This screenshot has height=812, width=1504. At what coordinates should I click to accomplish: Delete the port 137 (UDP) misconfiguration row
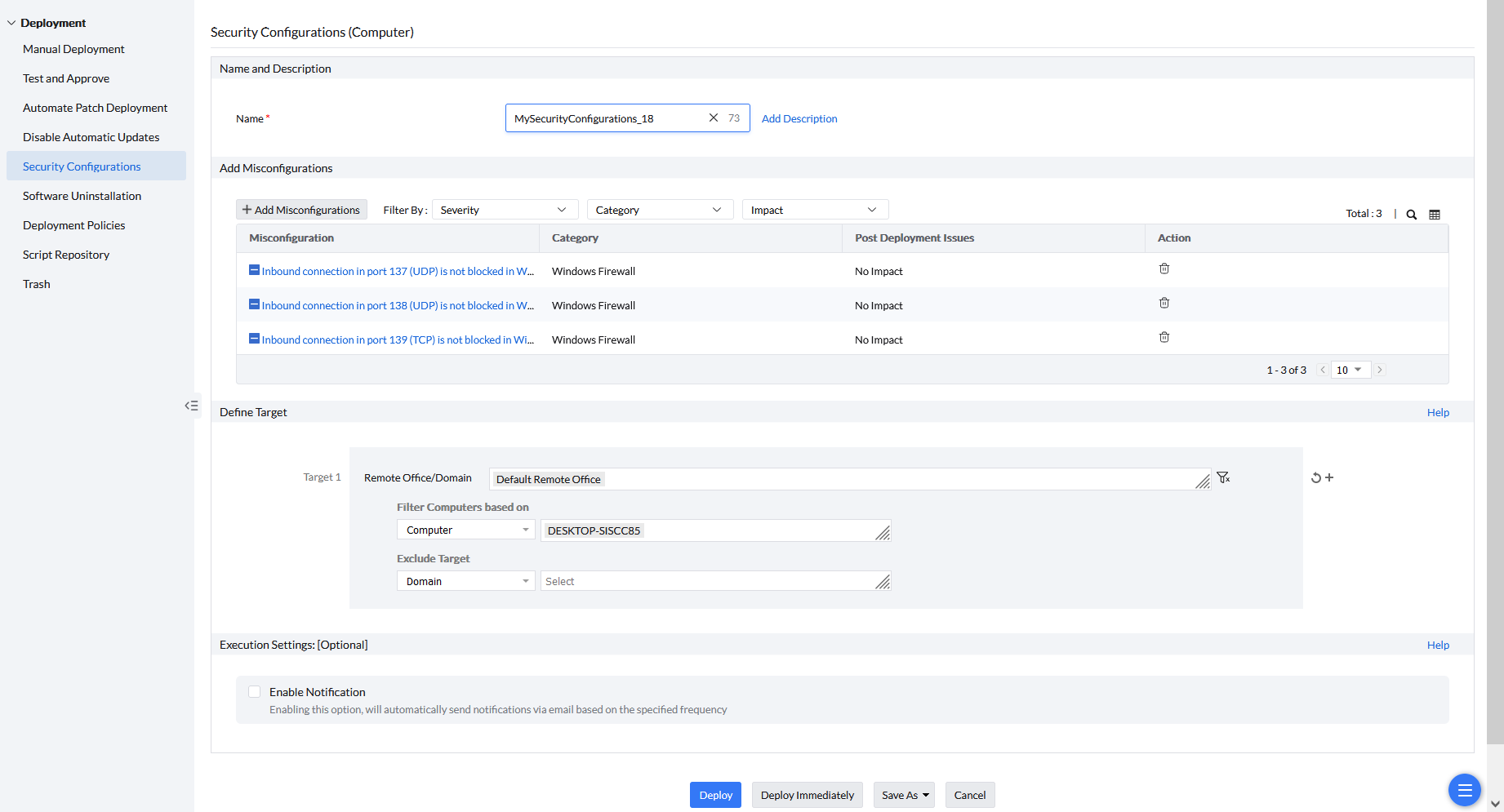click(x=1164, y=268)
